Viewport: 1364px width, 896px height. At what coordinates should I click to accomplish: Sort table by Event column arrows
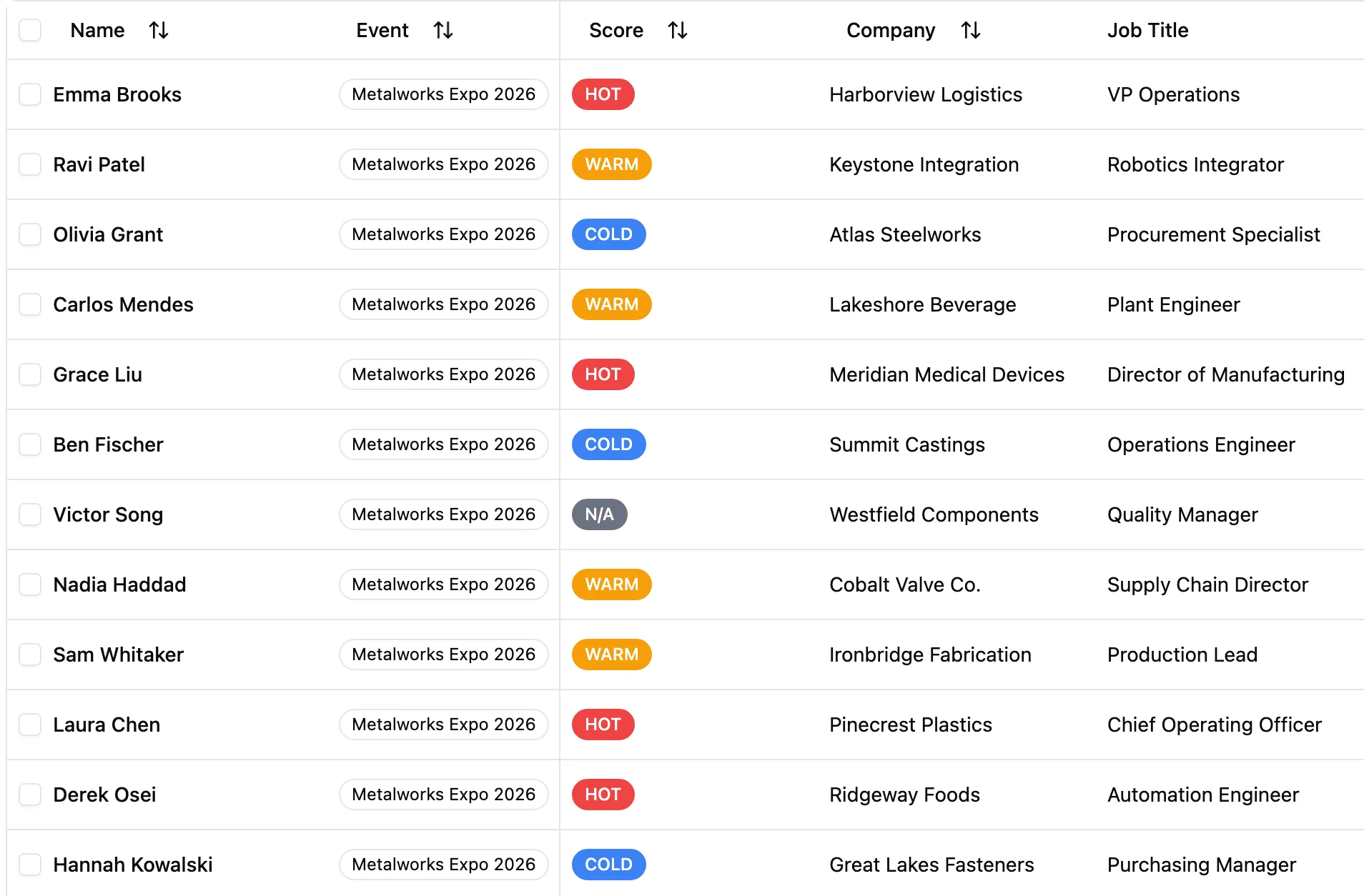click(443, 30)
